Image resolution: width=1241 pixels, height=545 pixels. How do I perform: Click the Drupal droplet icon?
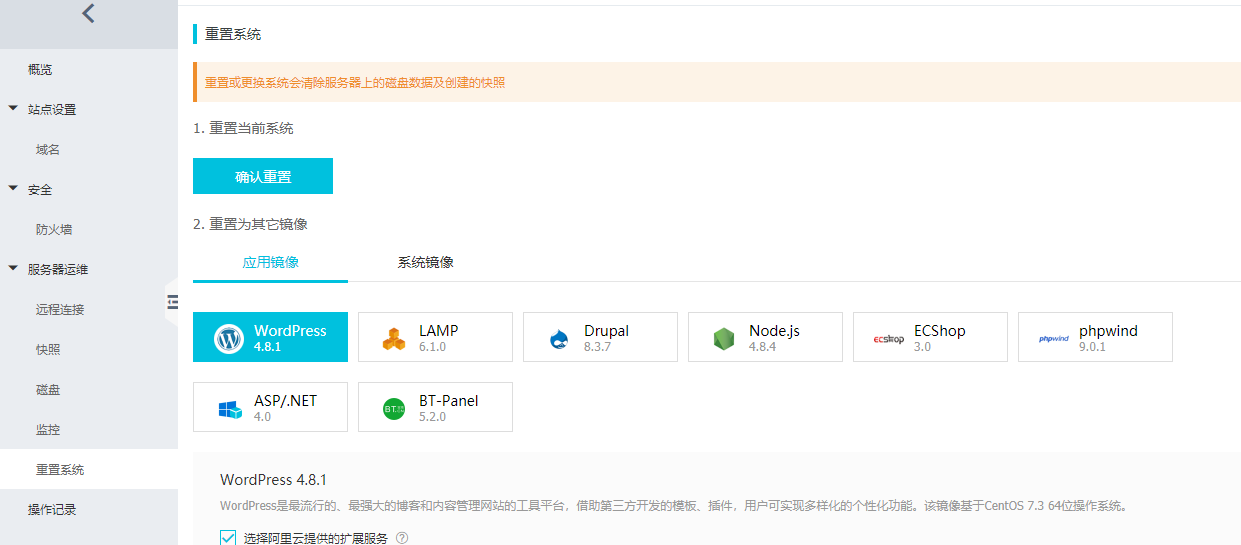[x=559, y=338]
